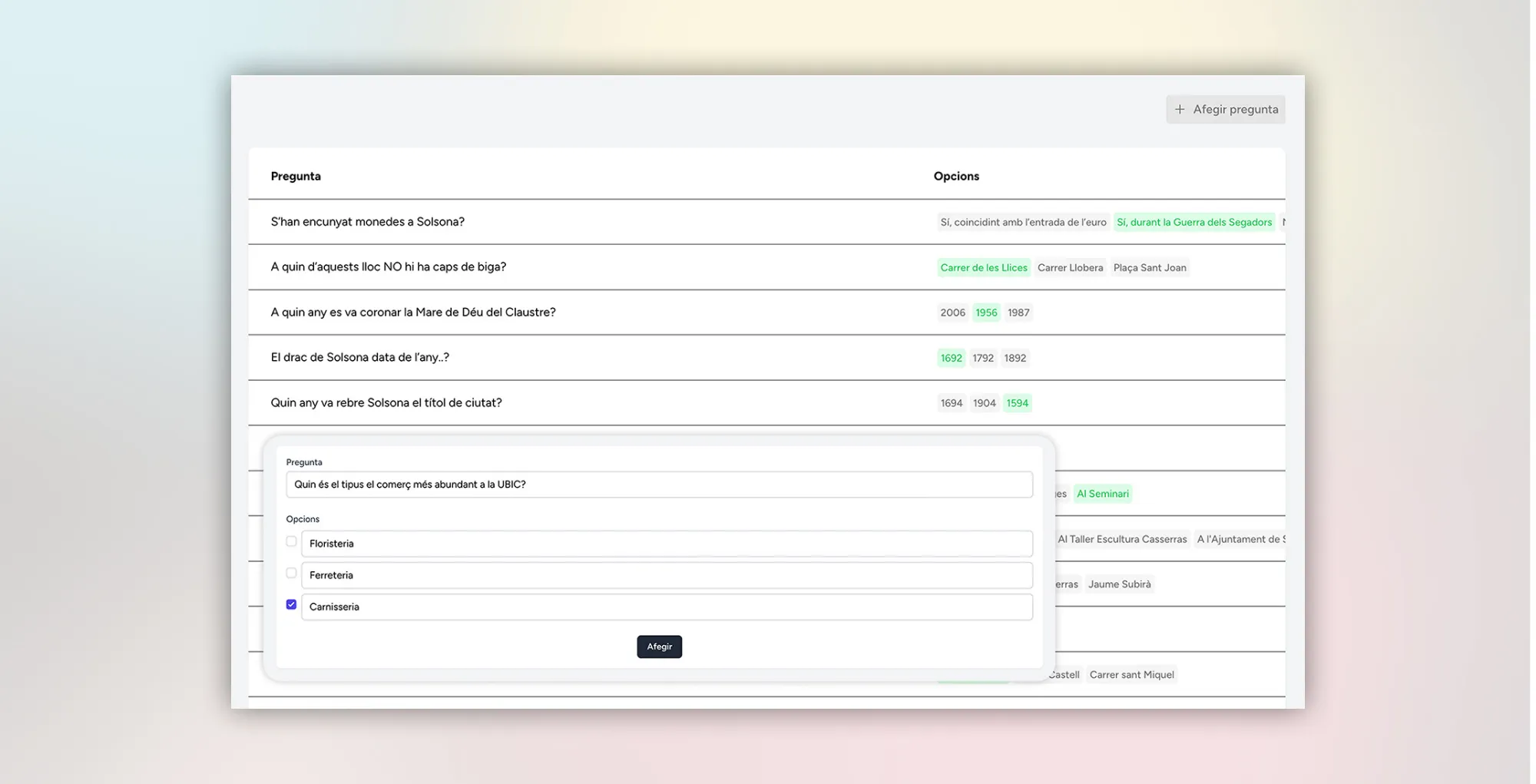This screenshot has width=1536, height=784.
Task: Click the 'Al Seminari' option tag
Action: click(x=1103, y=494)
